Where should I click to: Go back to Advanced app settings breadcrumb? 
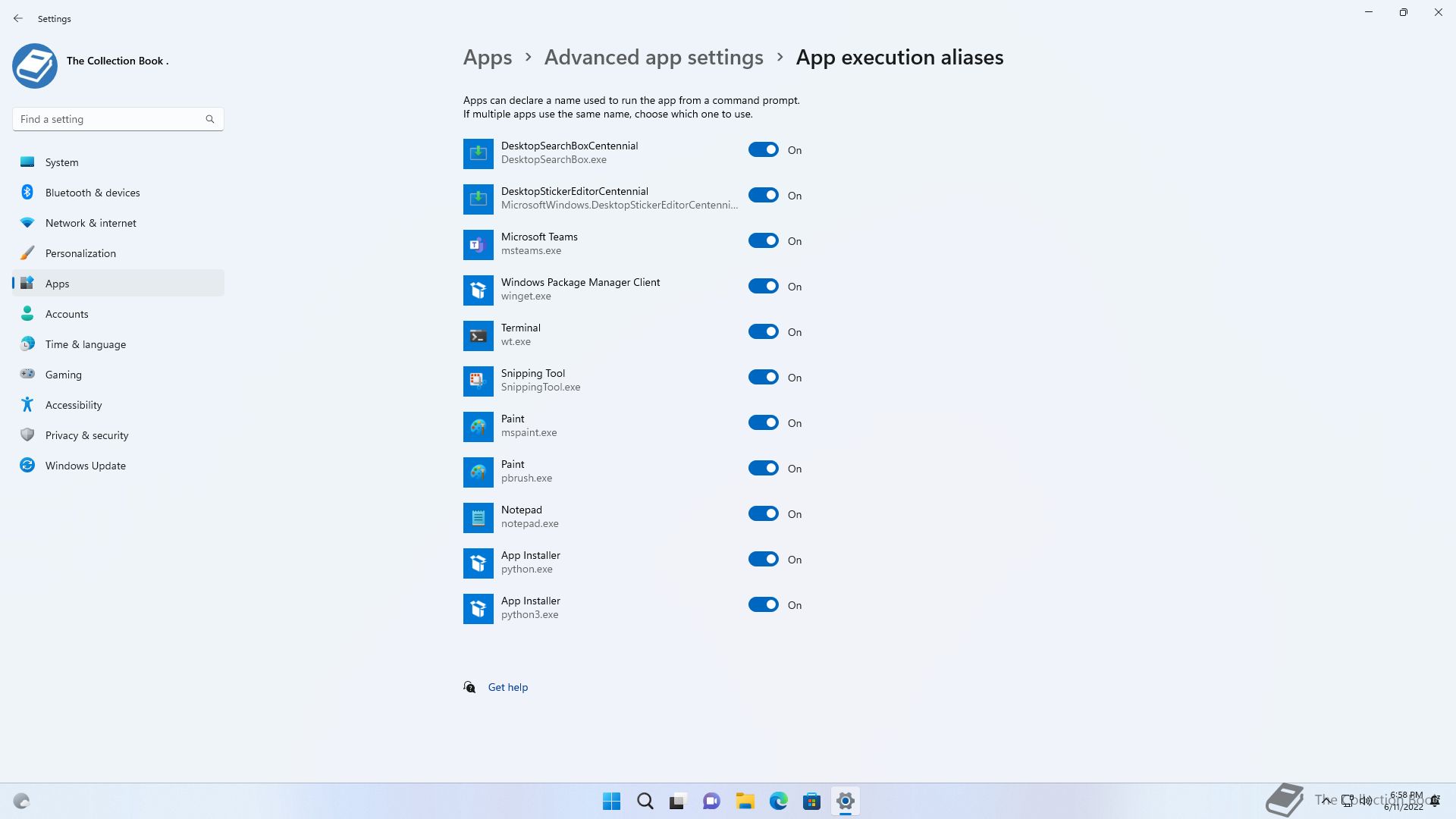pyautogui.click(x=654, y=58)
